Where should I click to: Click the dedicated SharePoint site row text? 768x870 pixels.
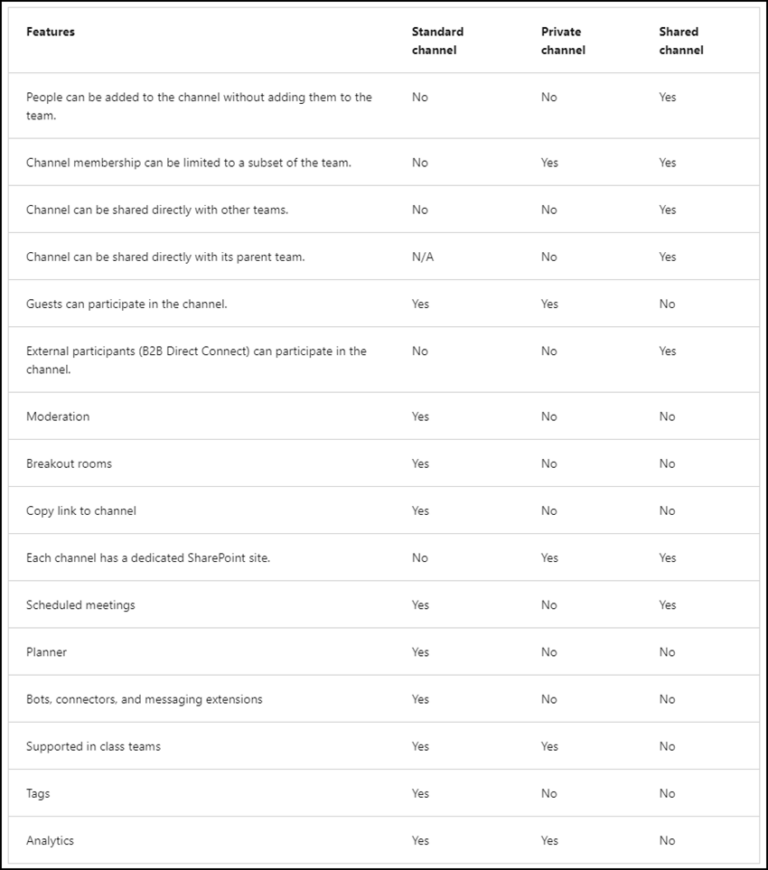pos(148,558)
